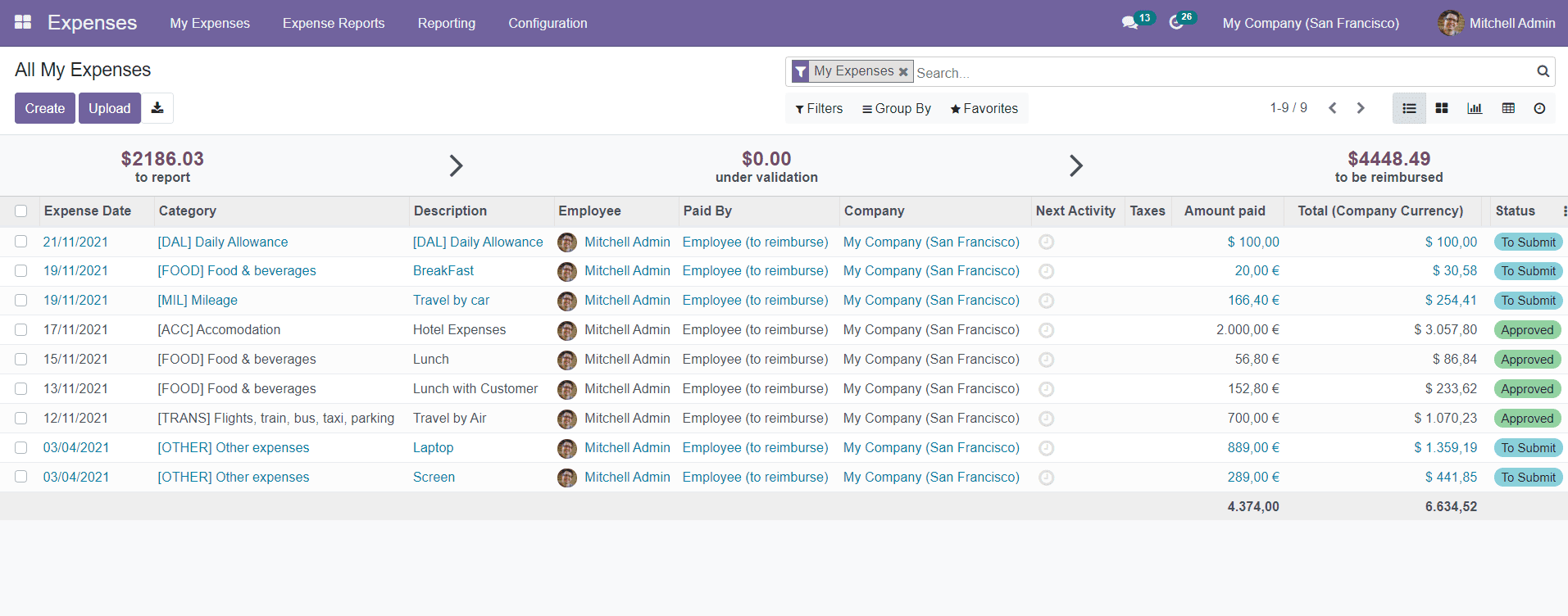Switch to graph view
Viewport: 1568px width, 616px height.
pyautogui.click(x=1475, y=108)
